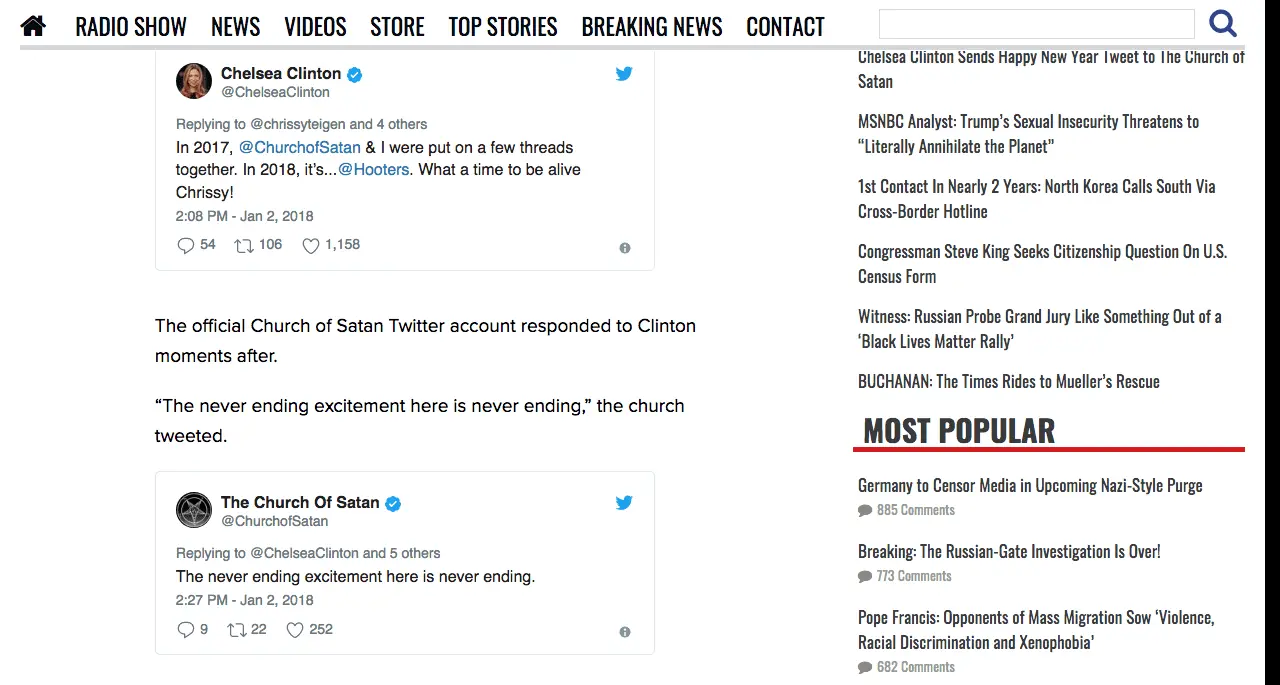Read 'Germany to Censor Media' article
Viewport: 1280px width, 685px height.
tap(1030, 486)
